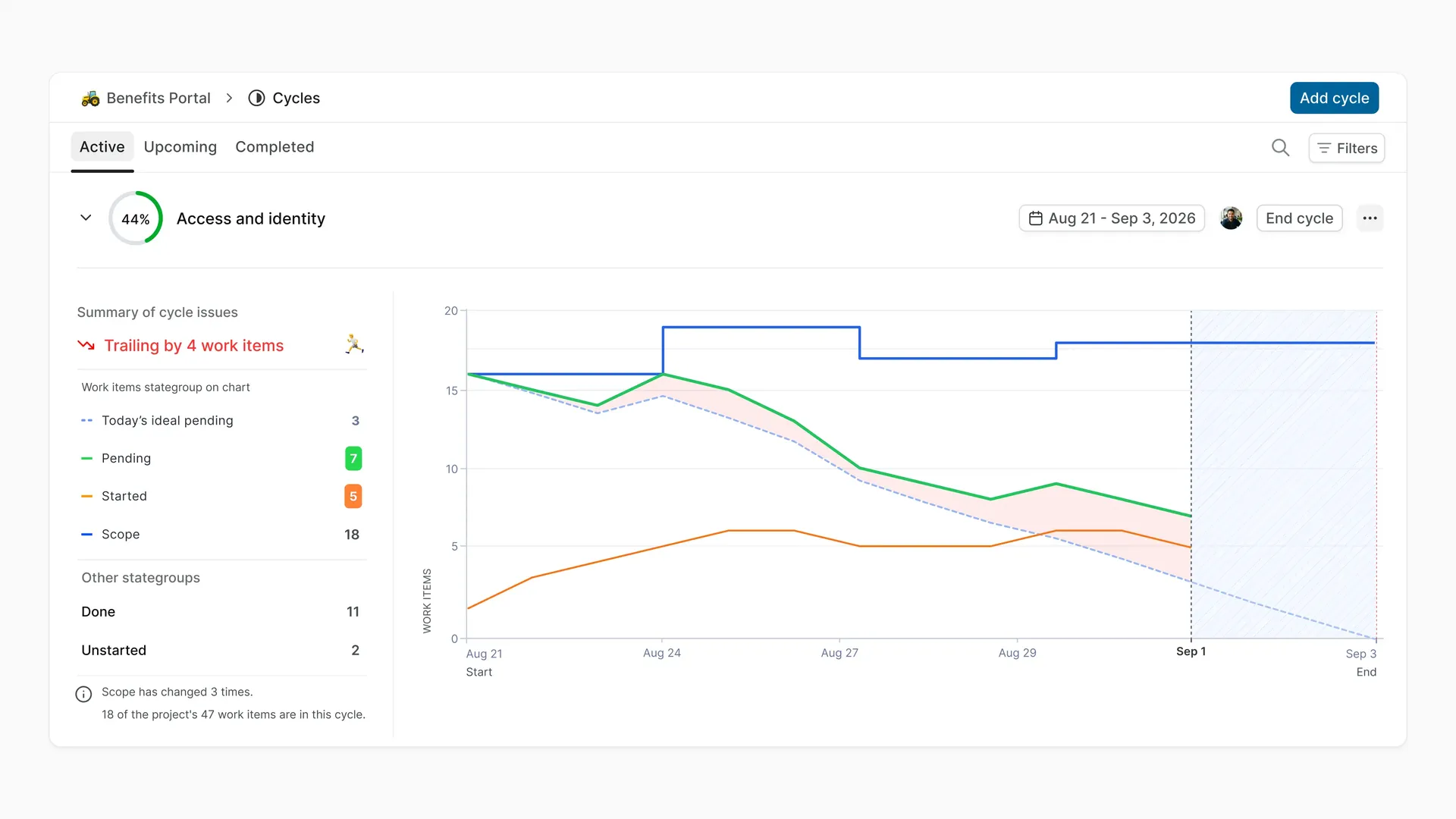
Task: Click Summary of cycle issues heading
Action: [157, 312]
